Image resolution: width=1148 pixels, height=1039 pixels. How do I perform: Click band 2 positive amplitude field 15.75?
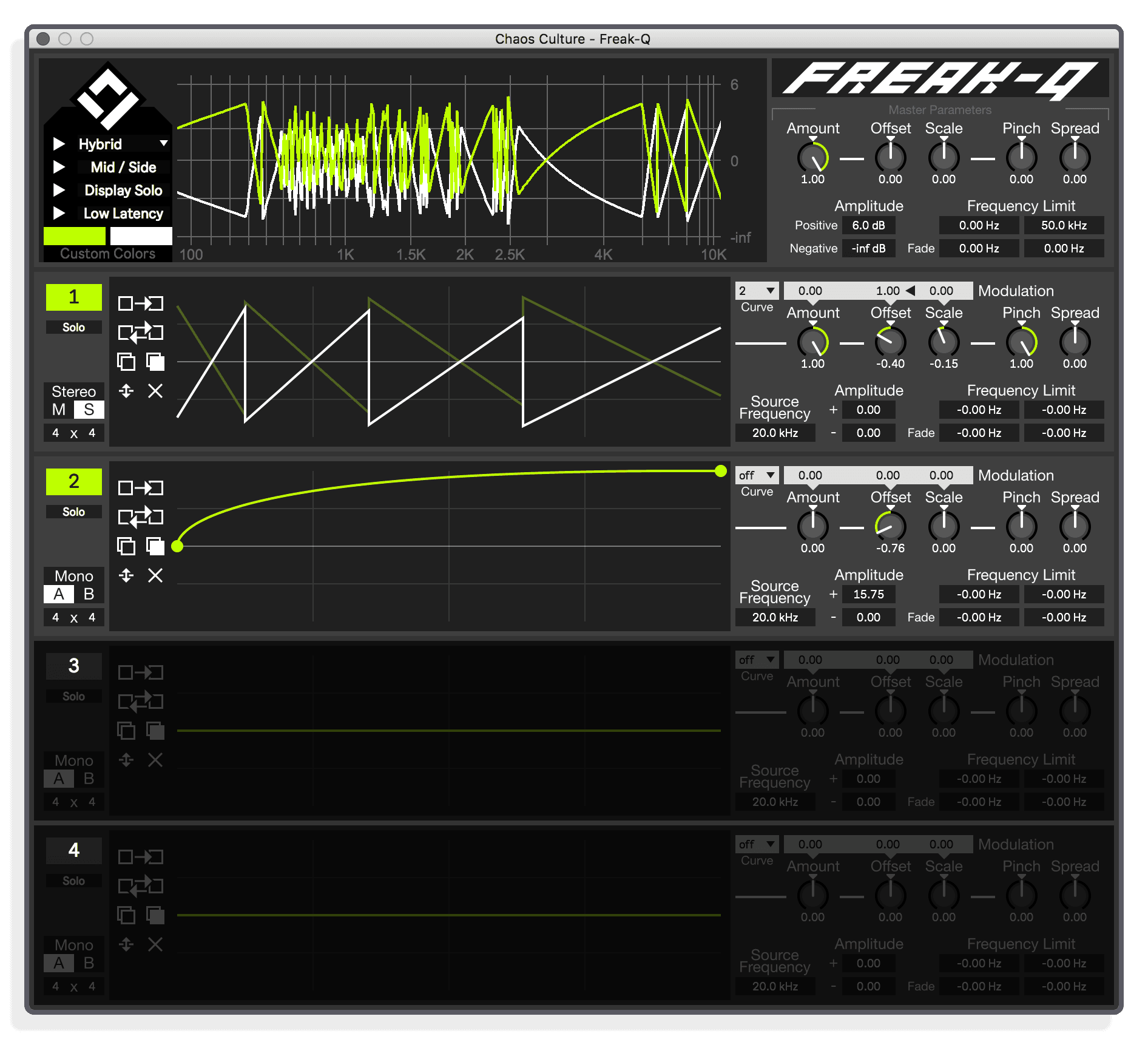click(869, 594)
